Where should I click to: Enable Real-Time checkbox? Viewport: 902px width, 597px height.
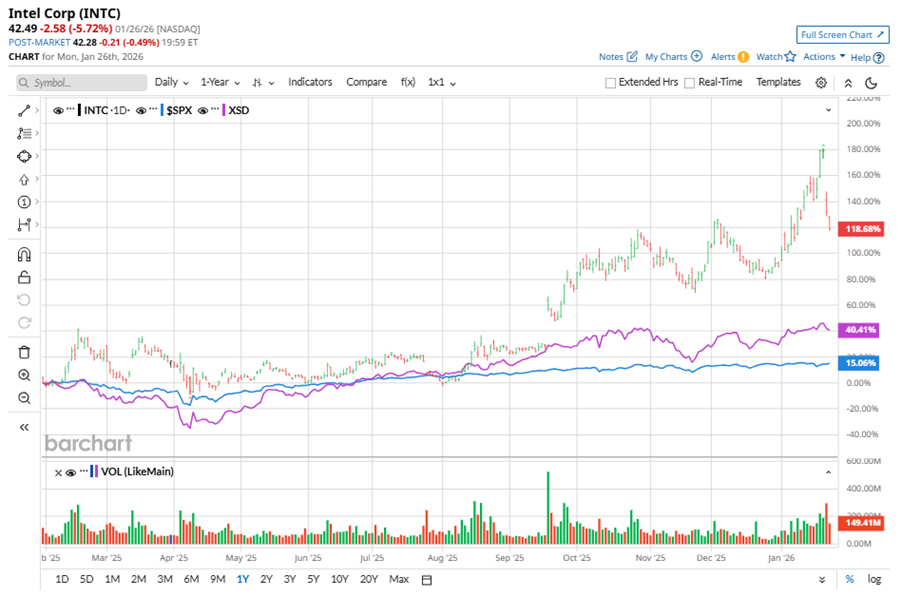click(689, 83)
